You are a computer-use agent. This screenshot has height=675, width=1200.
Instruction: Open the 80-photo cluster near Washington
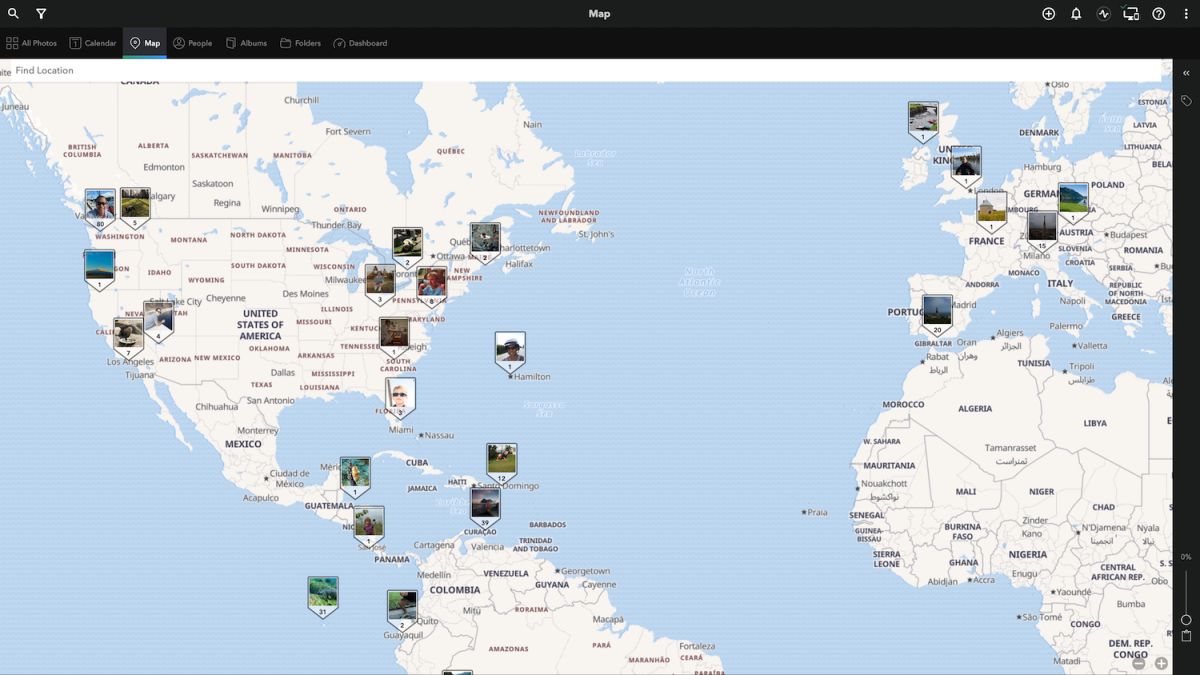[x=100, y=209]
